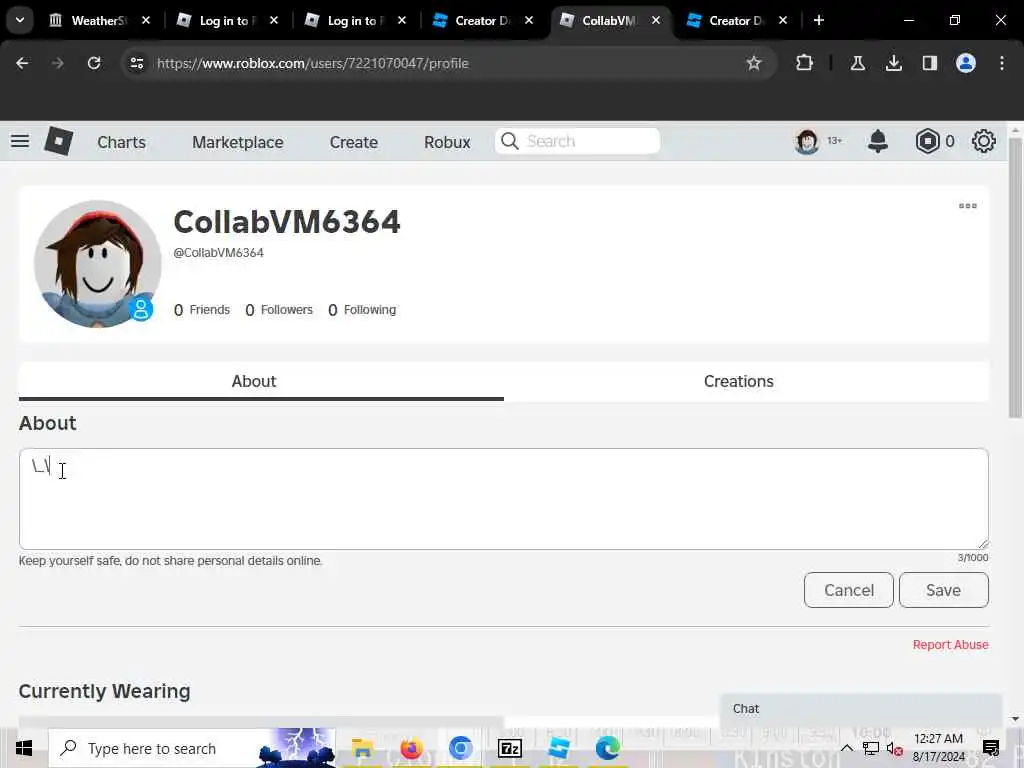
Task: Switch to the WeatherStar browser tab
Action: tap(98, 20)
